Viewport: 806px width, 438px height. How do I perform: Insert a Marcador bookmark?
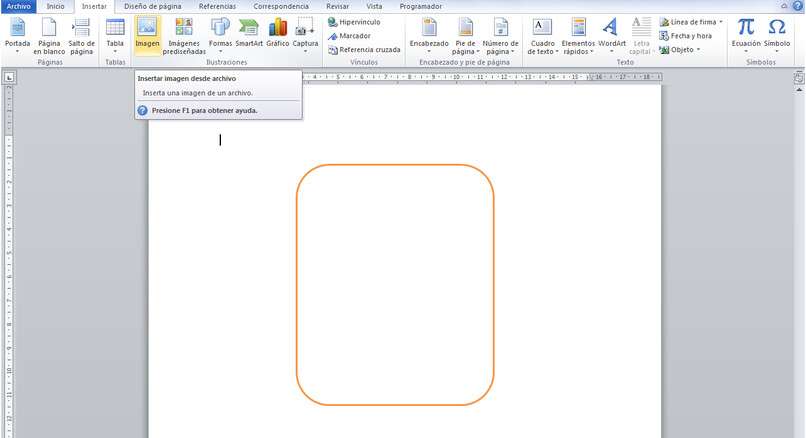pos(349,36)
